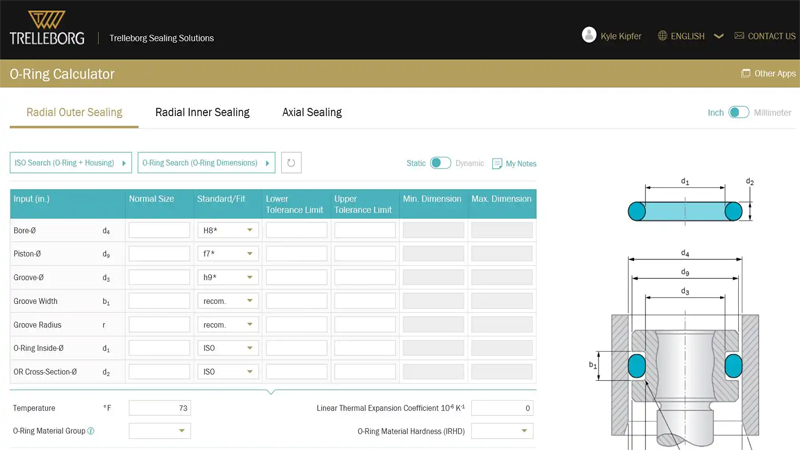Open the My Notes icon
The height and width of the screenshot is (450, 800).
(497, 163)
